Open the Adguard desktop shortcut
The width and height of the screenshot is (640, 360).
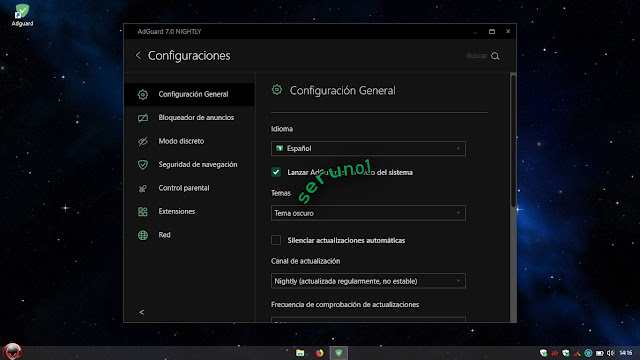(x=22, y=16)
